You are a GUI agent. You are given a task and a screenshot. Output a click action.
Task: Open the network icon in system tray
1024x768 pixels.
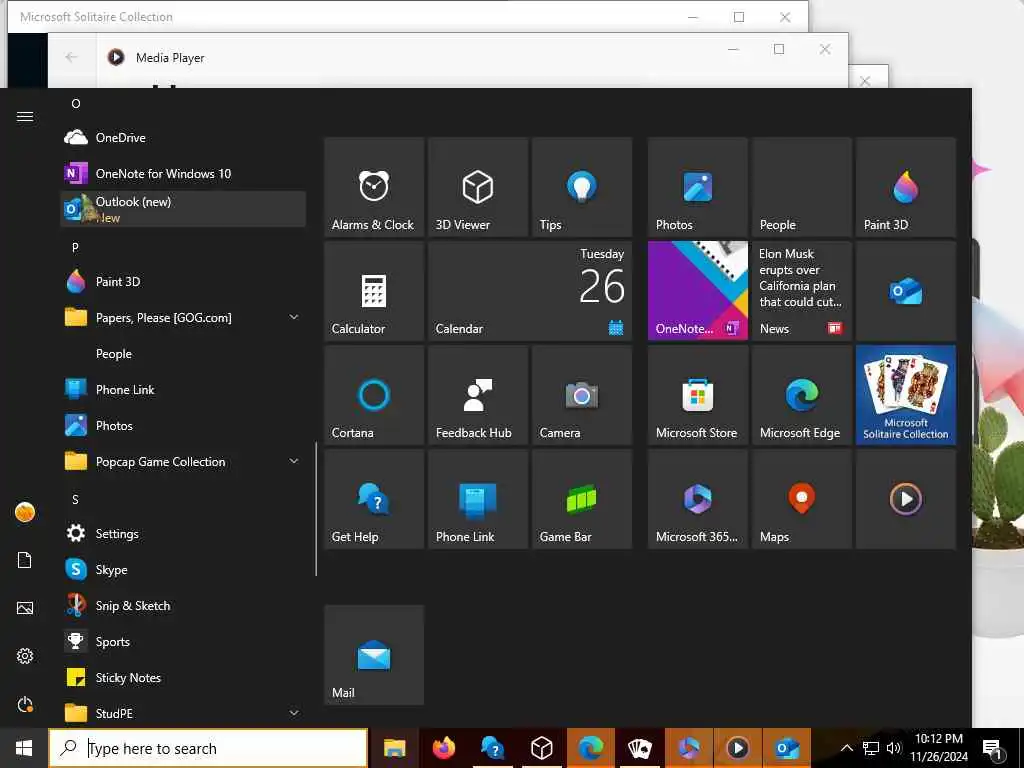coord(871,748)
